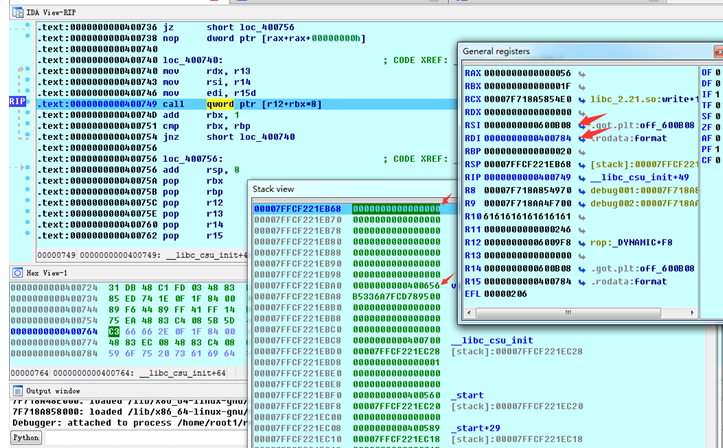Toggle the DF flag value
The width and height of the screenshot is (723, 448).
tap(717, 83)
